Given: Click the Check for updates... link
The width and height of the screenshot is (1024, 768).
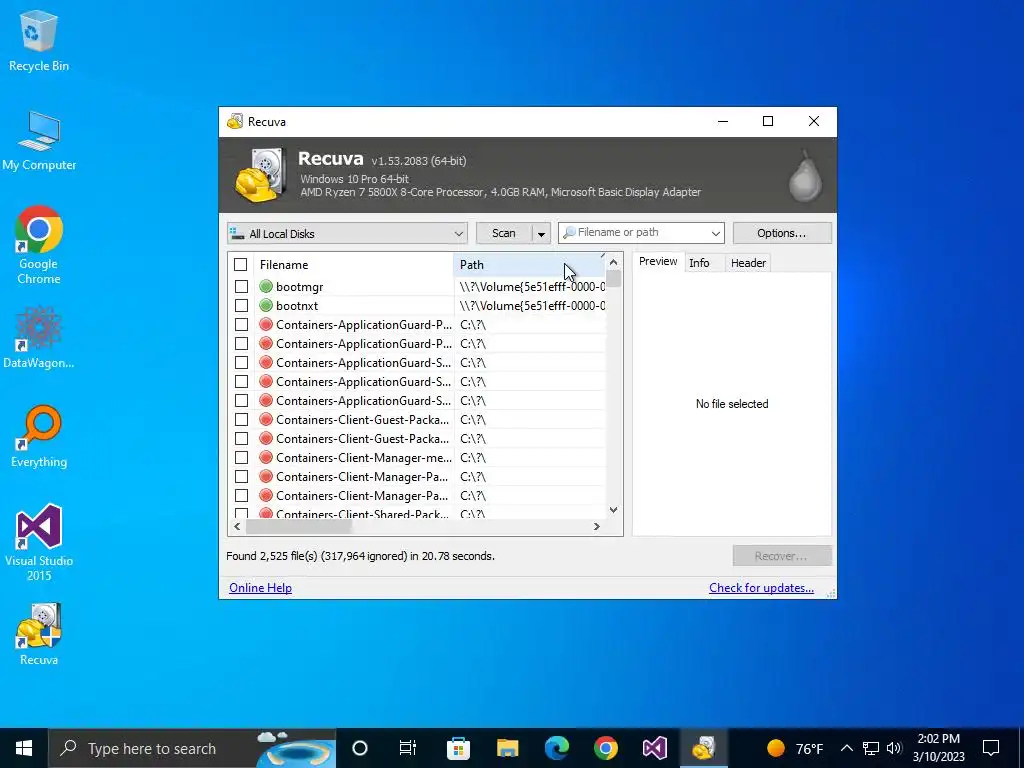Looking at the screenshot, I should point(761,588).
